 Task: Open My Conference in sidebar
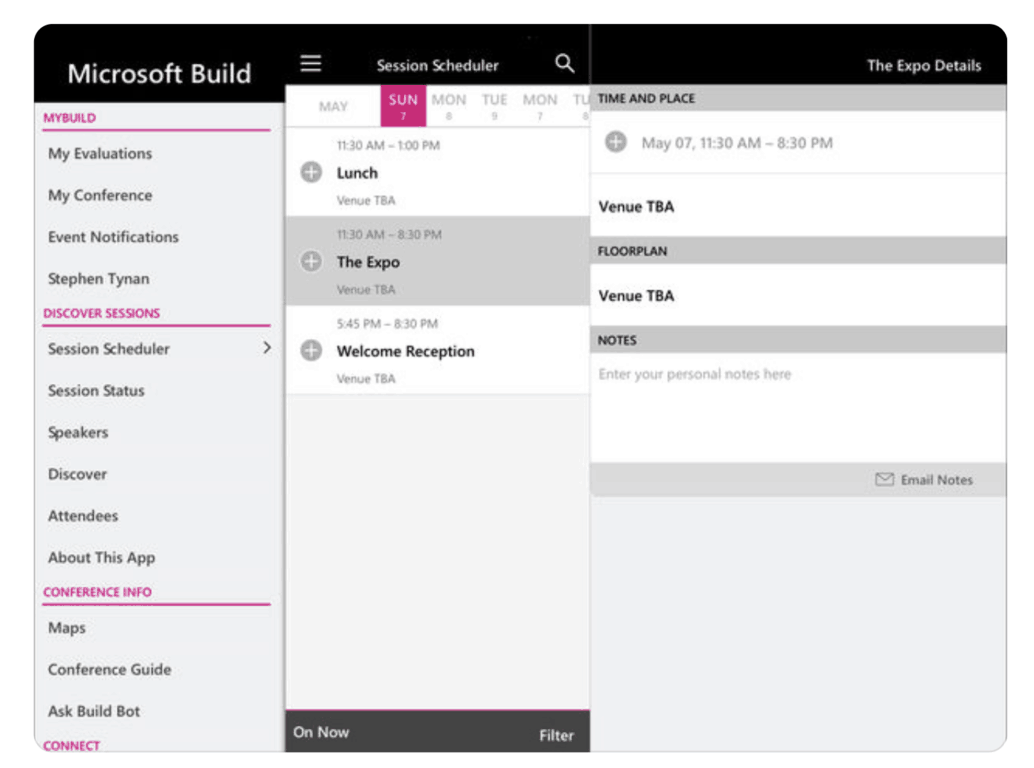pos(100,195)
